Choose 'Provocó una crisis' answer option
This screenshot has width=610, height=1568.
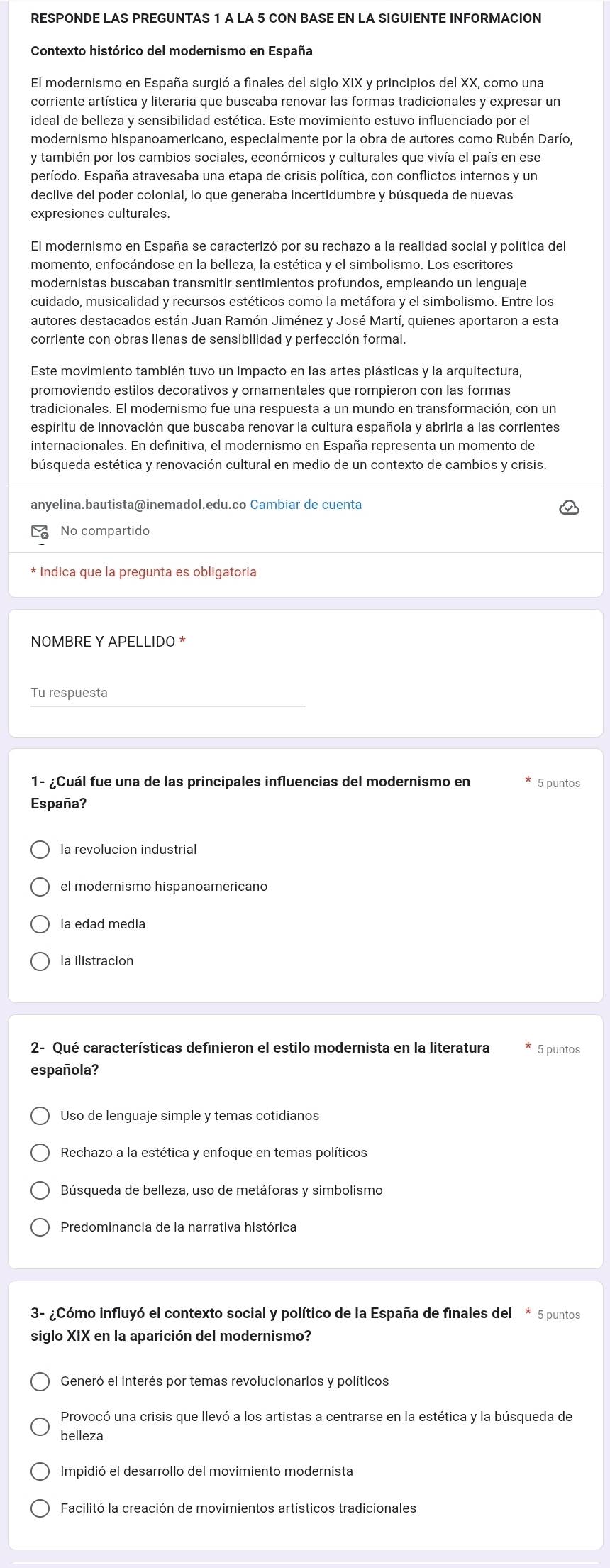pos(40,1426)
